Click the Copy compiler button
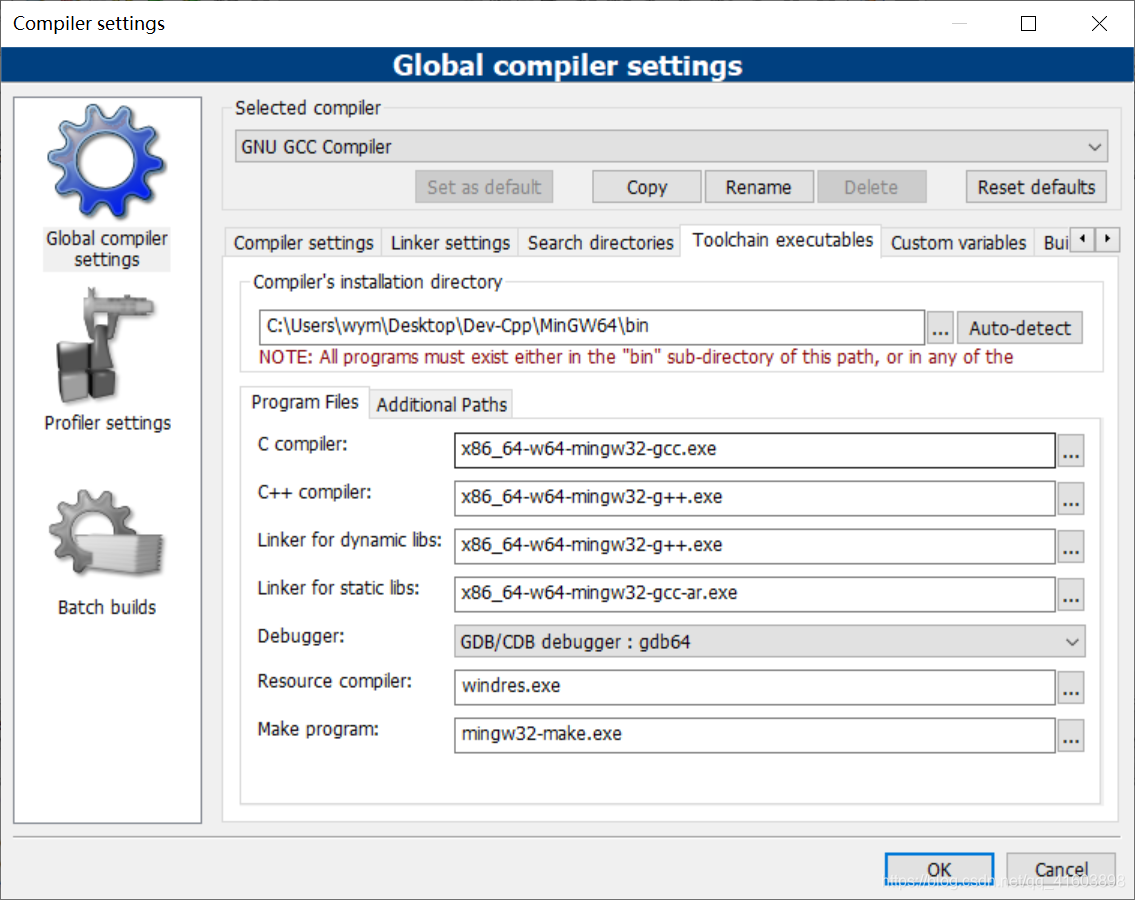 coord(646,188)
